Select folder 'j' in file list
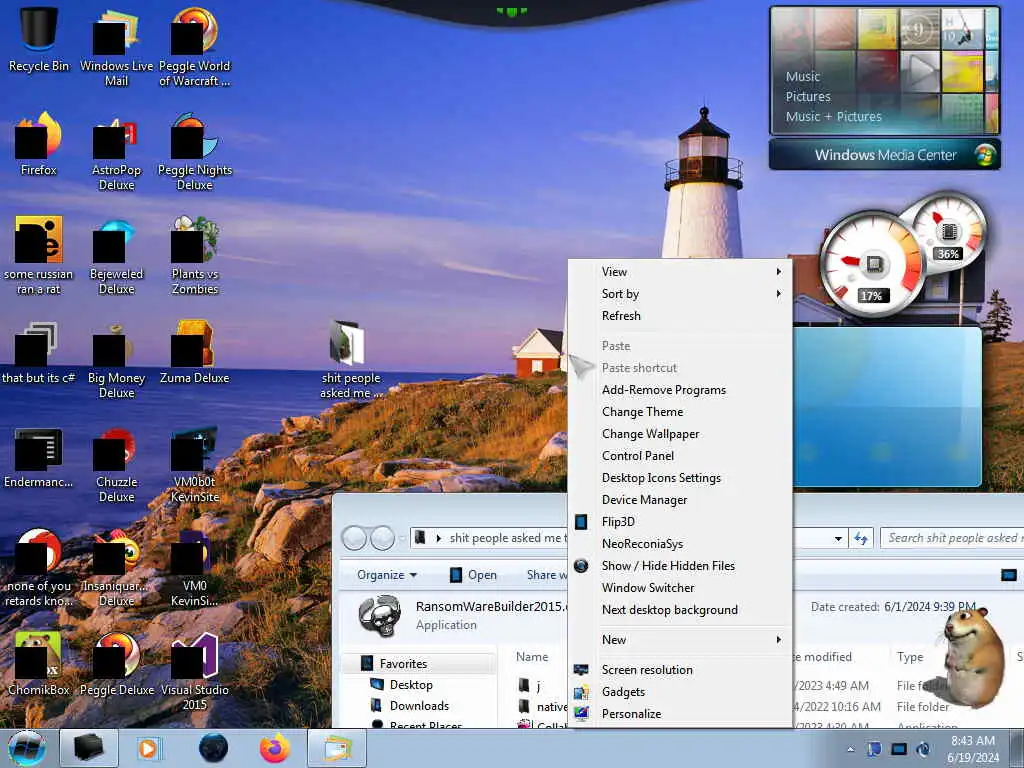This screenshot has height=768, width=1024. tap(530, 686)
